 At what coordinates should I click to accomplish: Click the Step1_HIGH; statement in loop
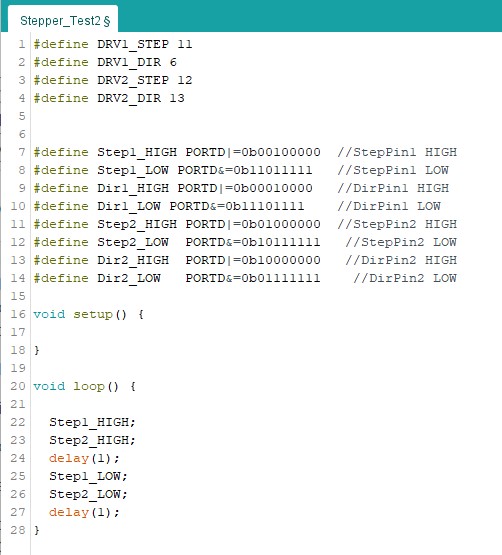(92, 422)
